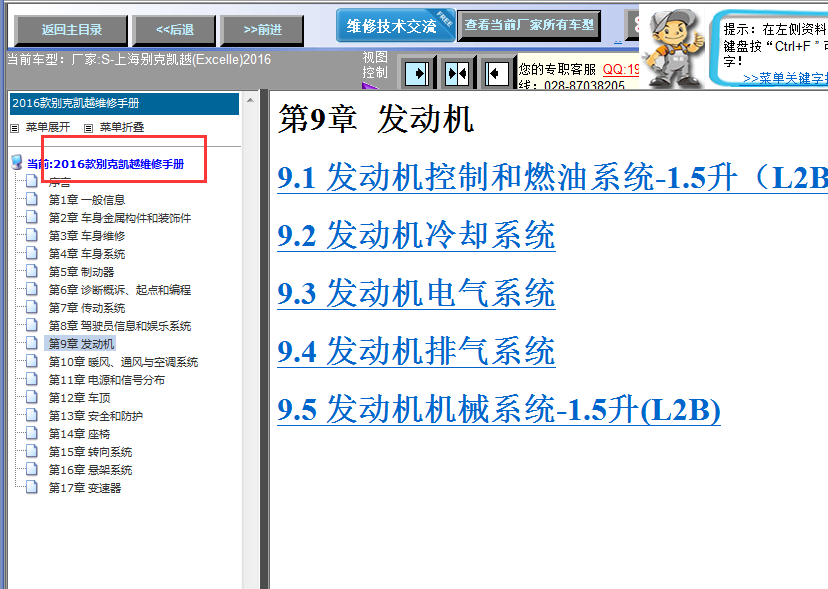
Task: Open 第16章 悬架系统
Action: coord(90,470)
